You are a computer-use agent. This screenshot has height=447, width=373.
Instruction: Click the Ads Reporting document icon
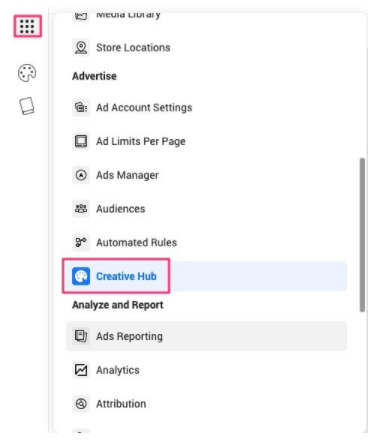[x=81, y=336]
